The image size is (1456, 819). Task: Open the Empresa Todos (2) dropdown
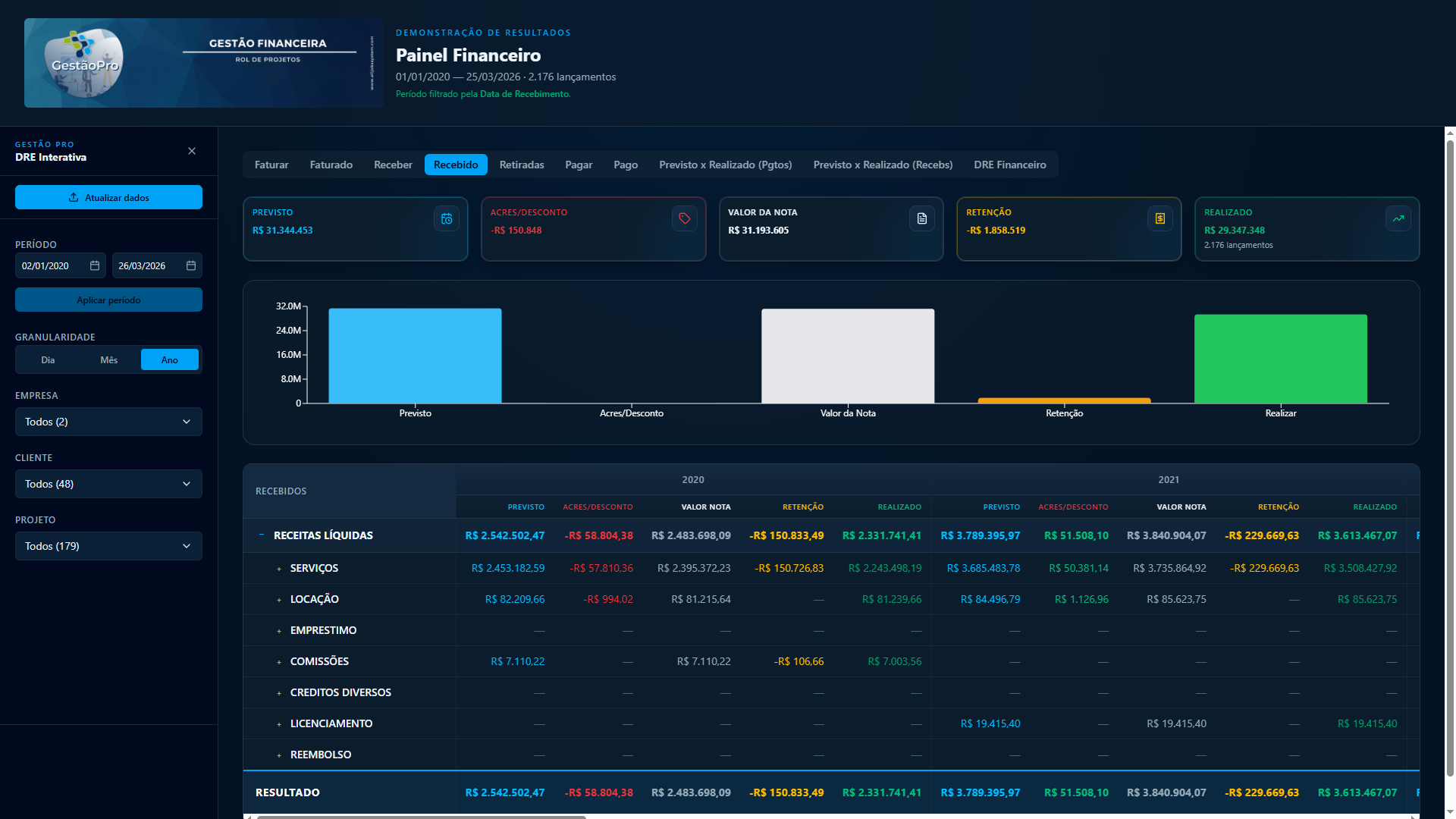(x=108, y=422)
